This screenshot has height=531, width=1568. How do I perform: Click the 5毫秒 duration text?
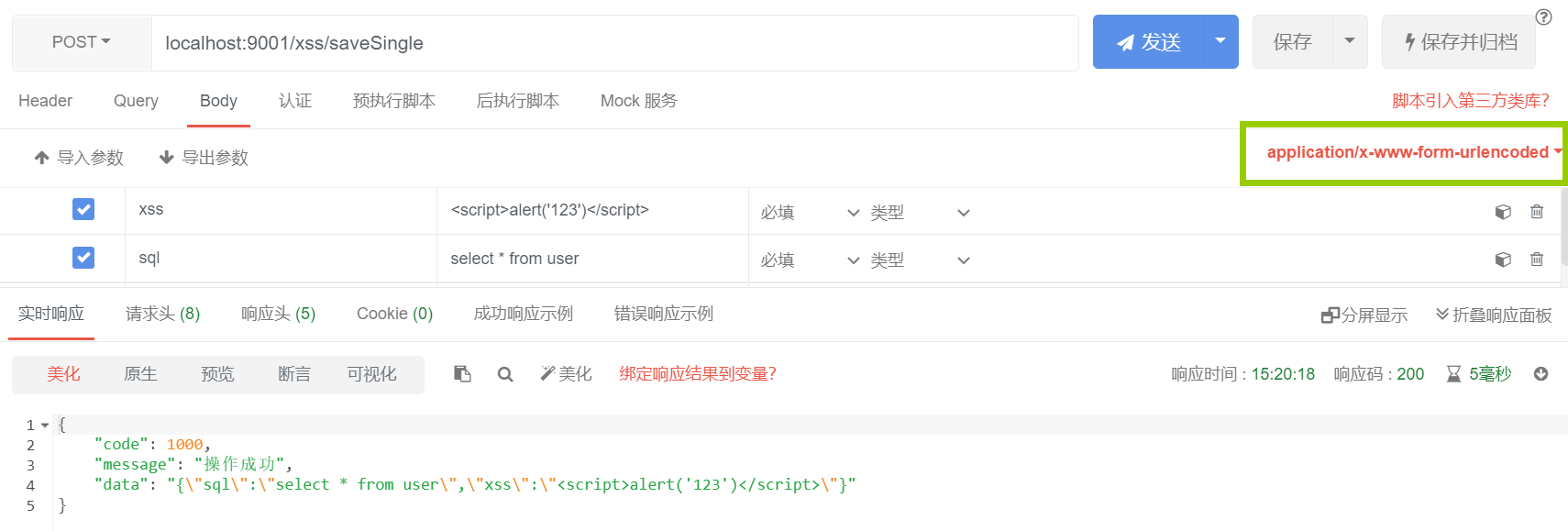(1490, 374)
